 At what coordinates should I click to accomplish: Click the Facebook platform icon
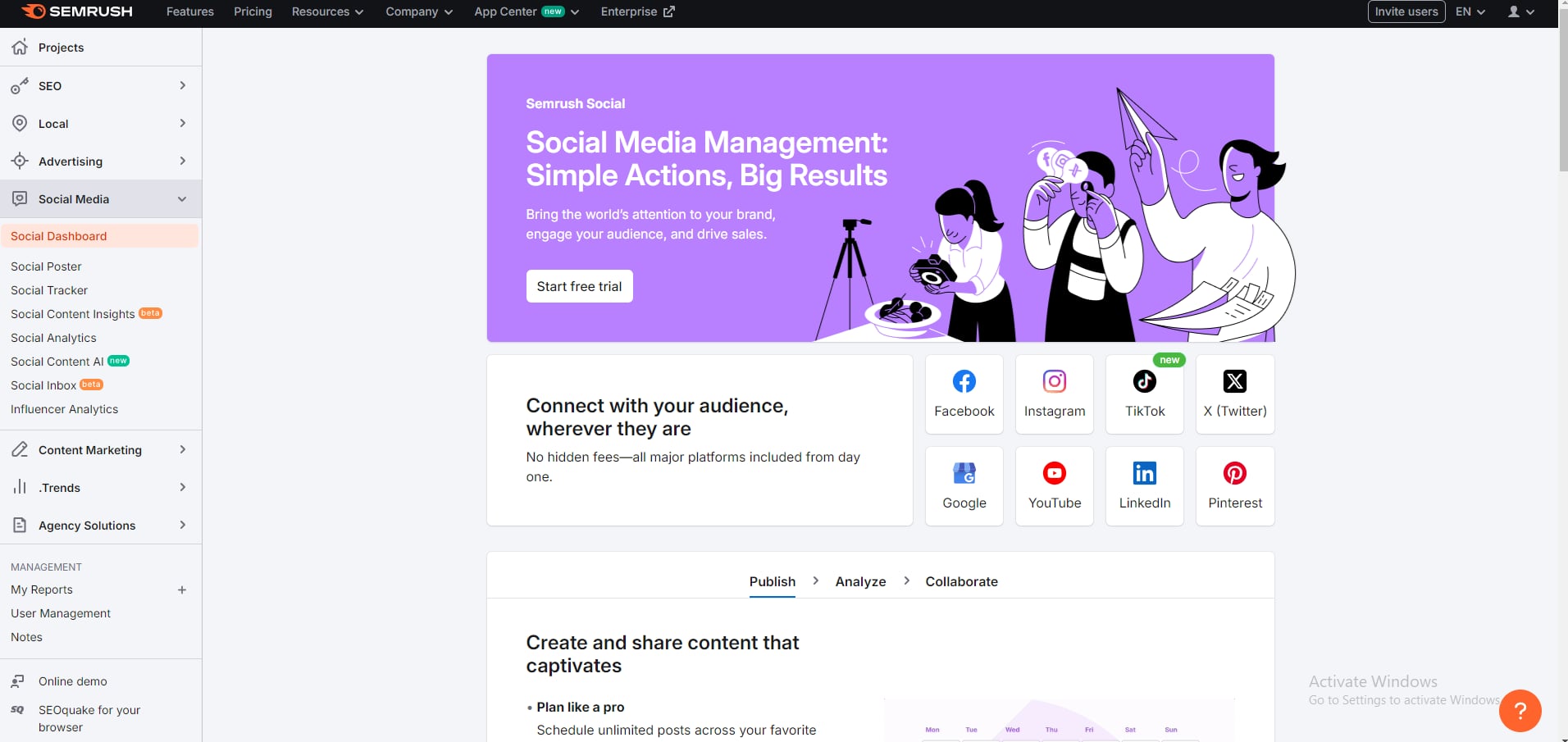(964, 382)
